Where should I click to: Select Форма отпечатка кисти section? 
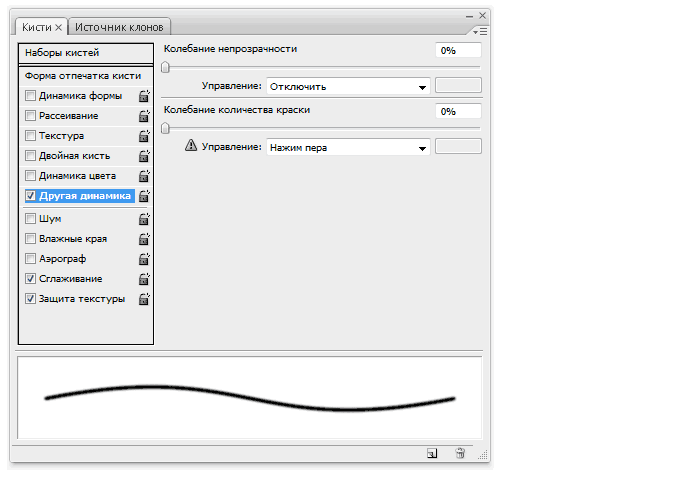[85, 75]
